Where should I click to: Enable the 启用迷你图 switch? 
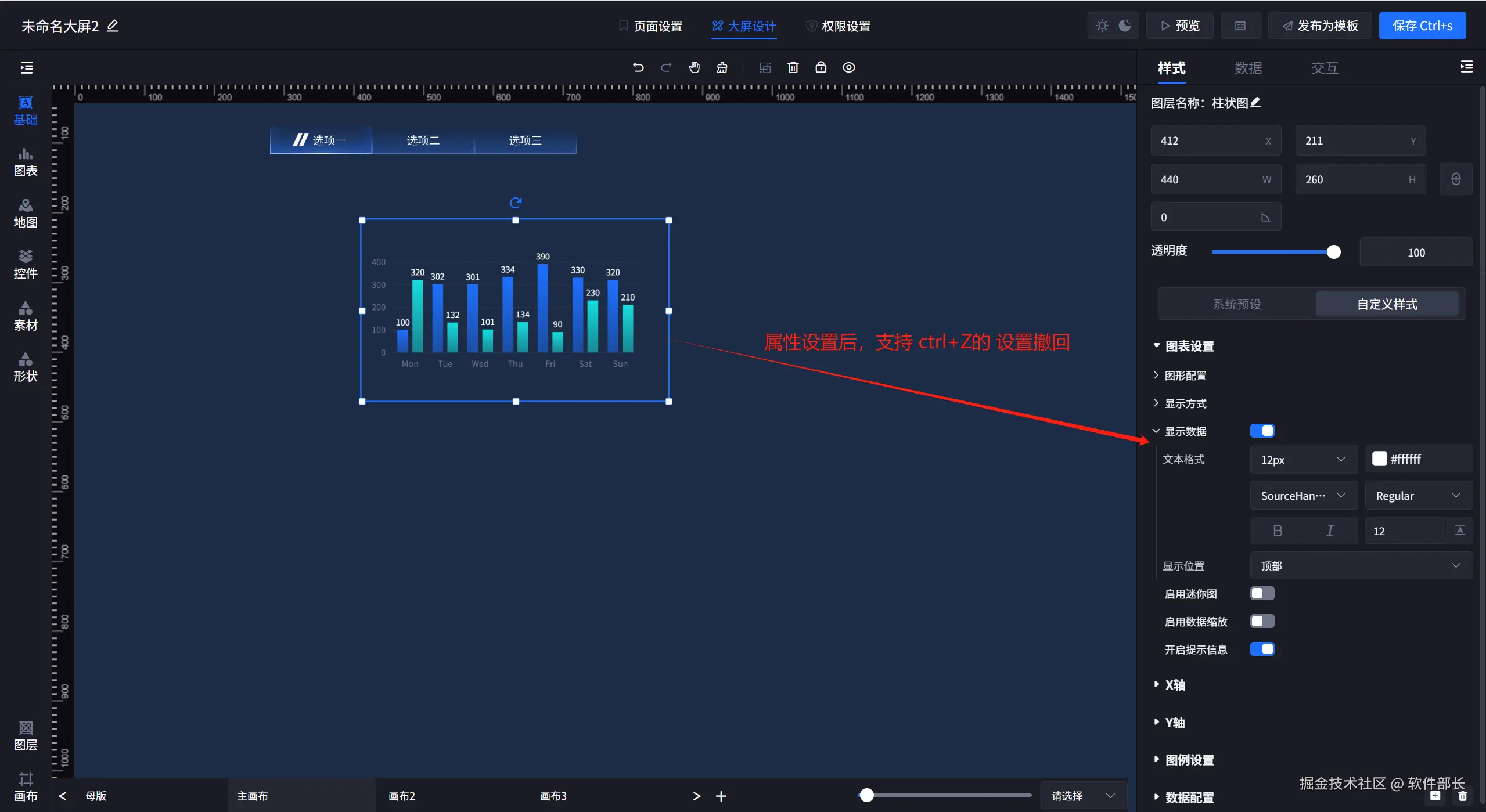coord(1262,593)
